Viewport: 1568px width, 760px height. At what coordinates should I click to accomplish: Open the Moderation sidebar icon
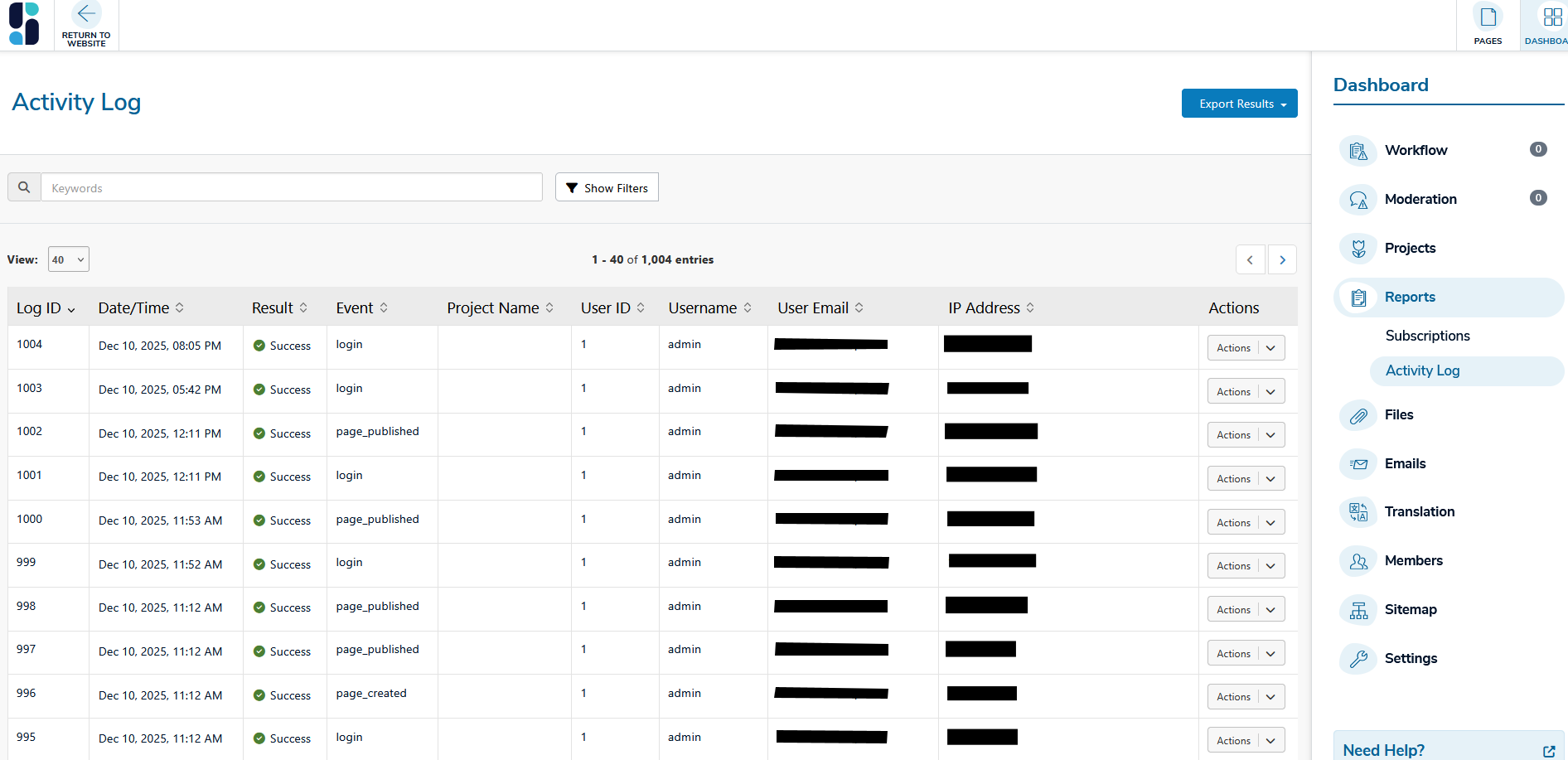[x=1358, y=200]
